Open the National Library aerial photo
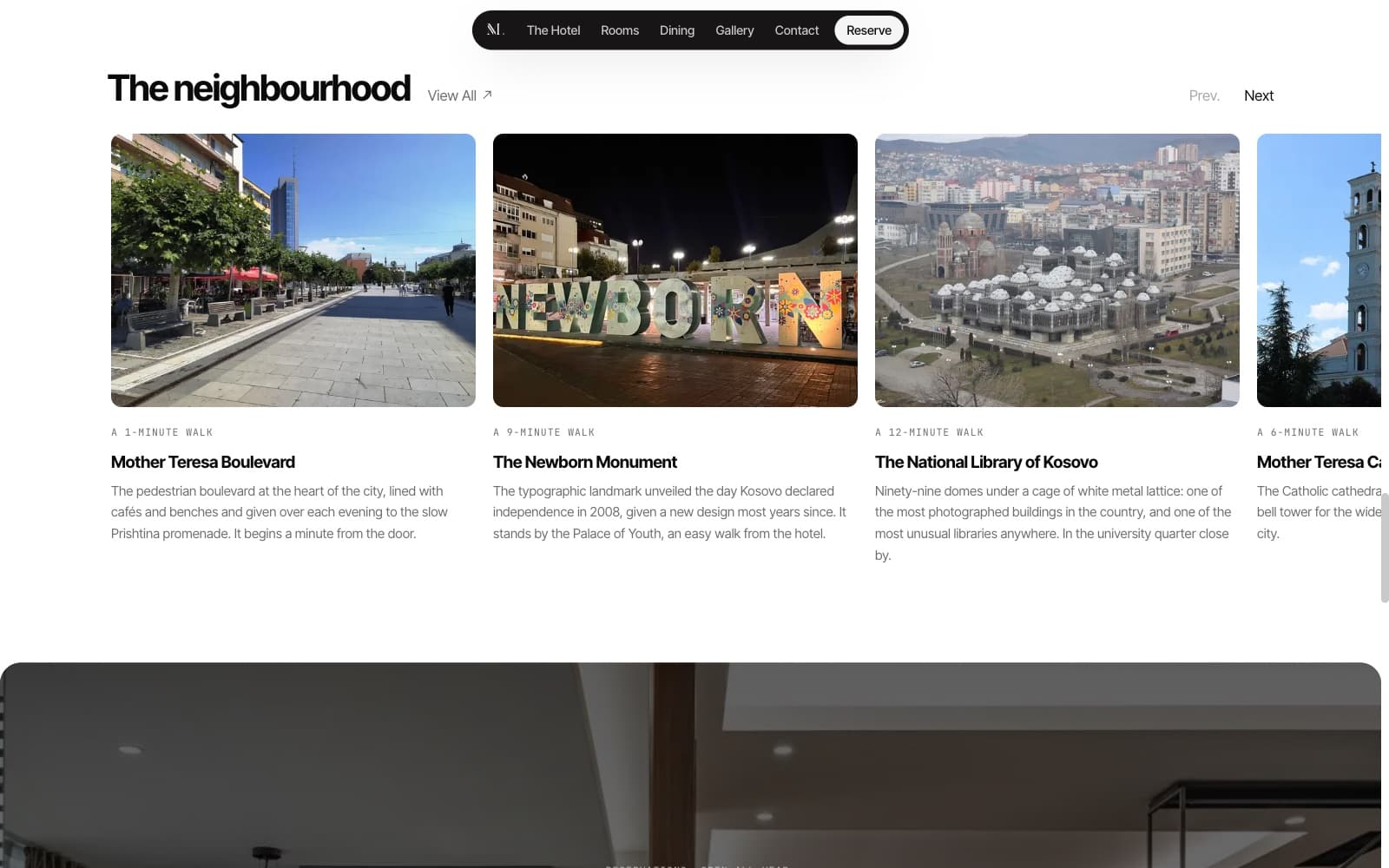 (x=1057, y=270)
